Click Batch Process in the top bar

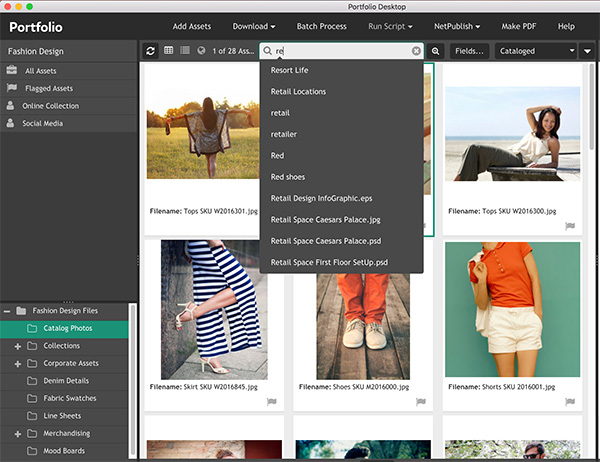coord(321,26)
